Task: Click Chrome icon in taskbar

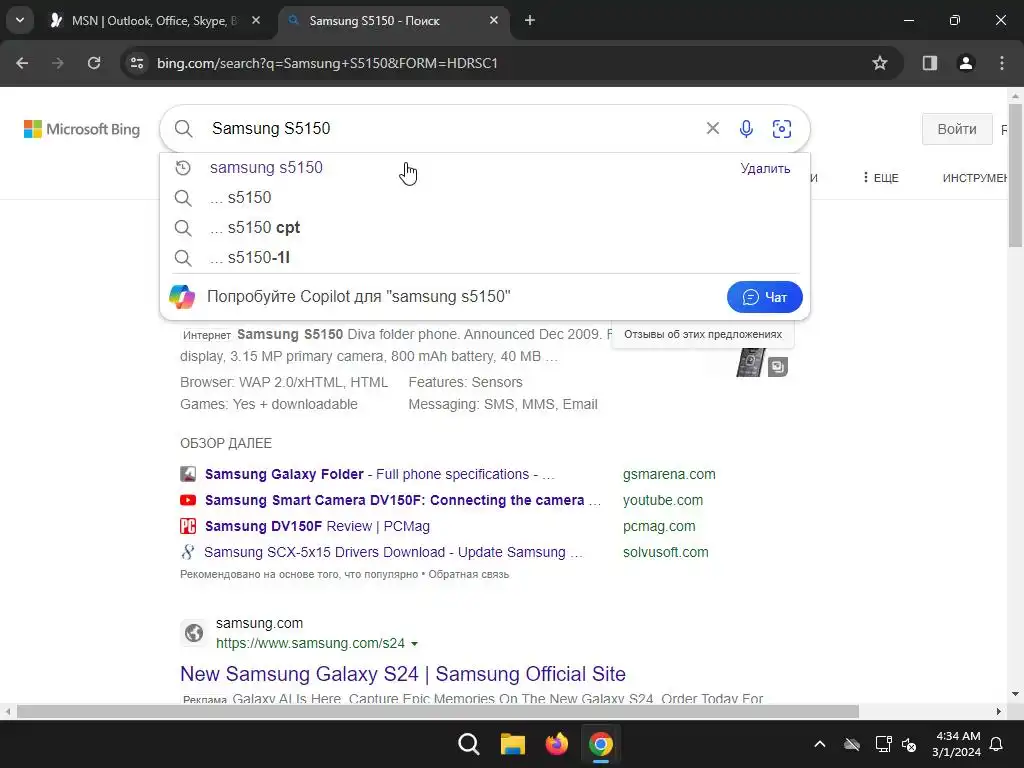Action: 601,744
